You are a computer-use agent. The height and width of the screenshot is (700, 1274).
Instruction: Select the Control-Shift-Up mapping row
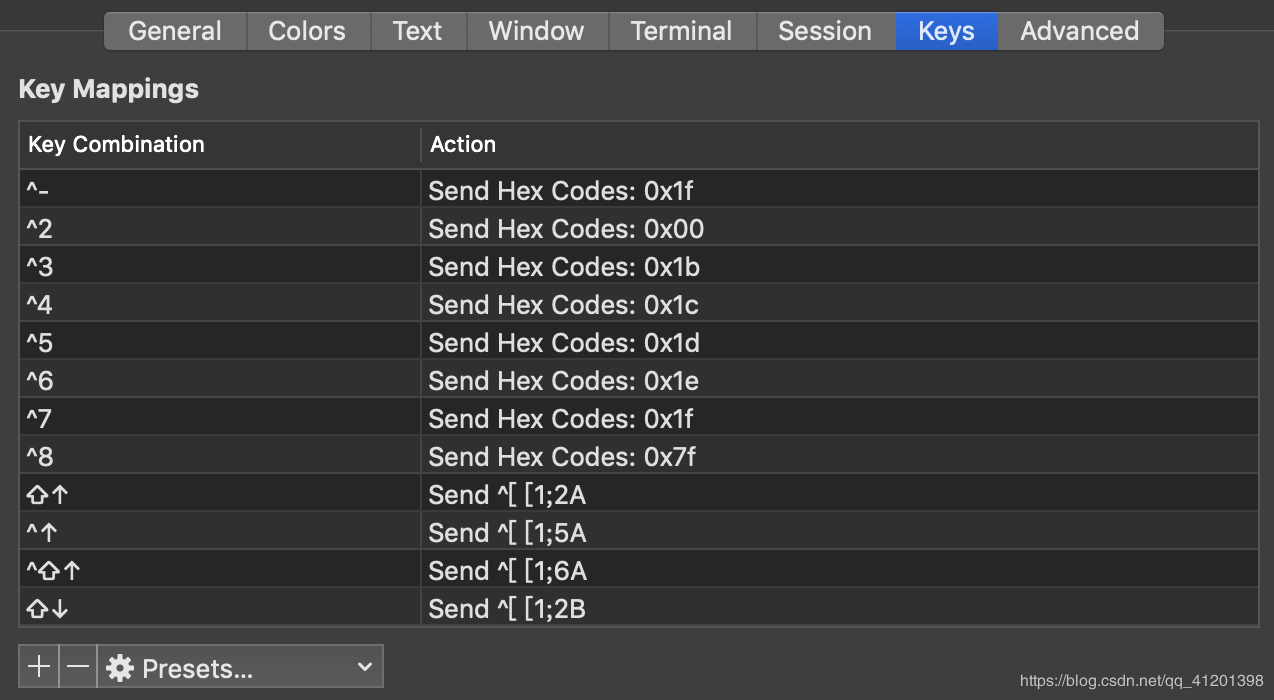click(x=638, y=571)
